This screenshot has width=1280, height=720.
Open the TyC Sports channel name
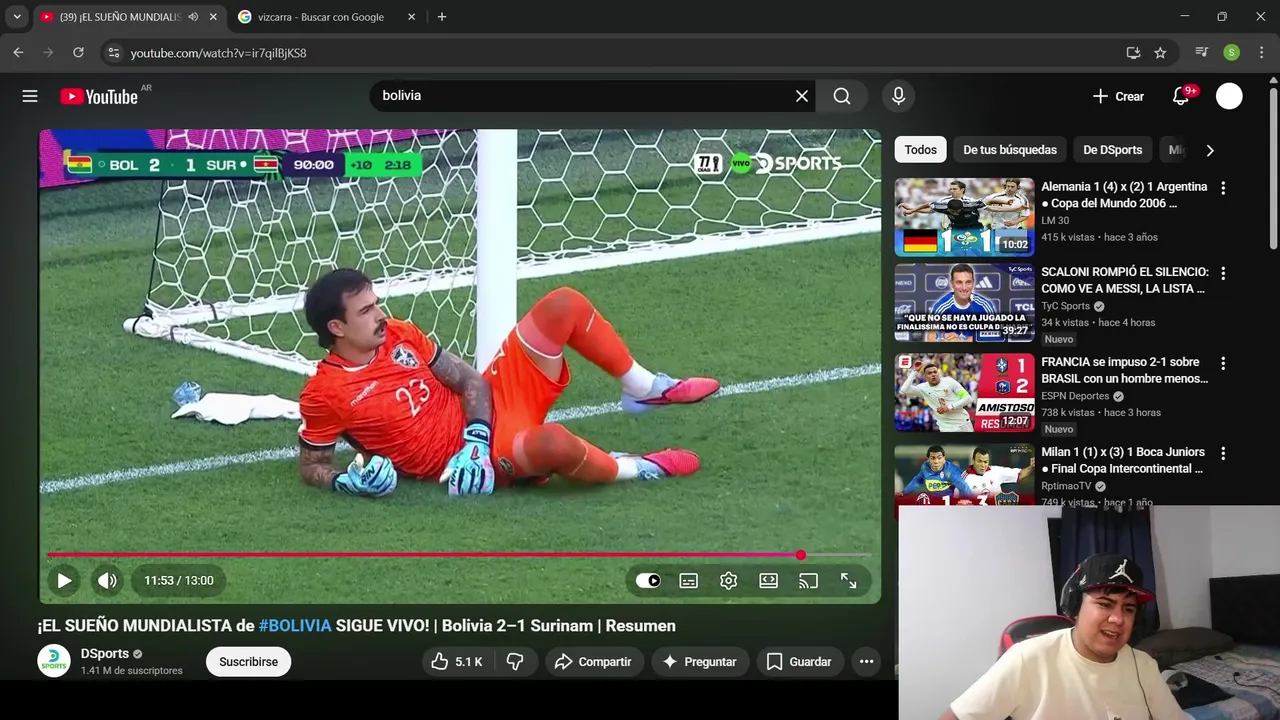coord(1066,306)
